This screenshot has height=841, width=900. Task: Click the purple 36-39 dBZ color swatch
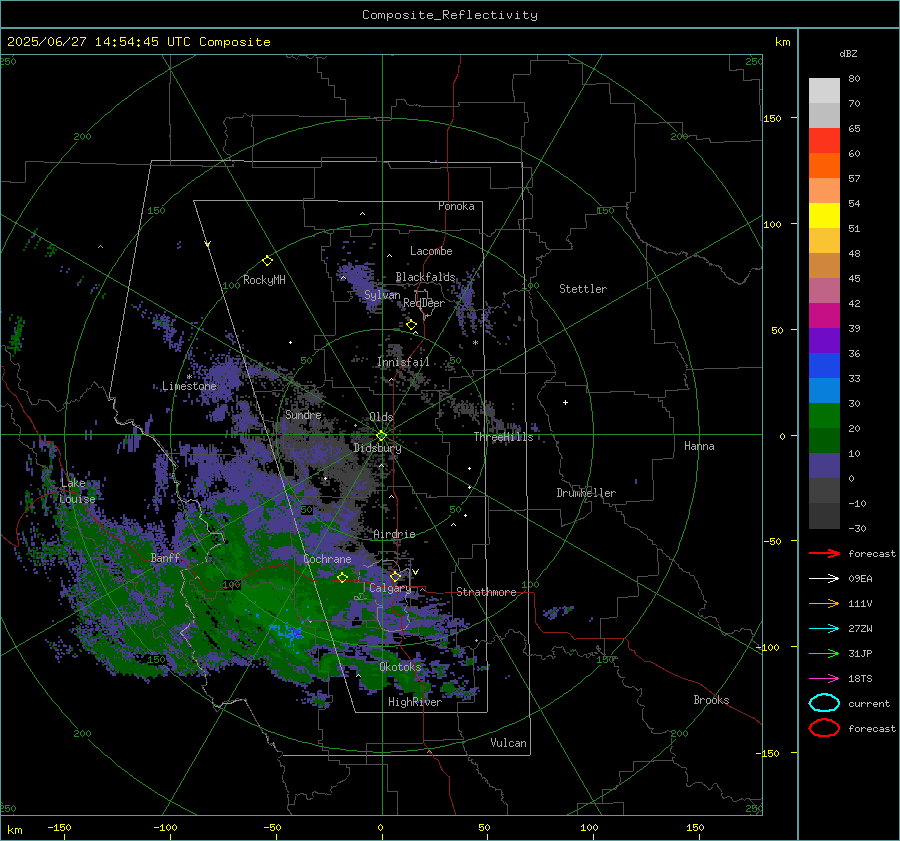click(x=824, y=341)
